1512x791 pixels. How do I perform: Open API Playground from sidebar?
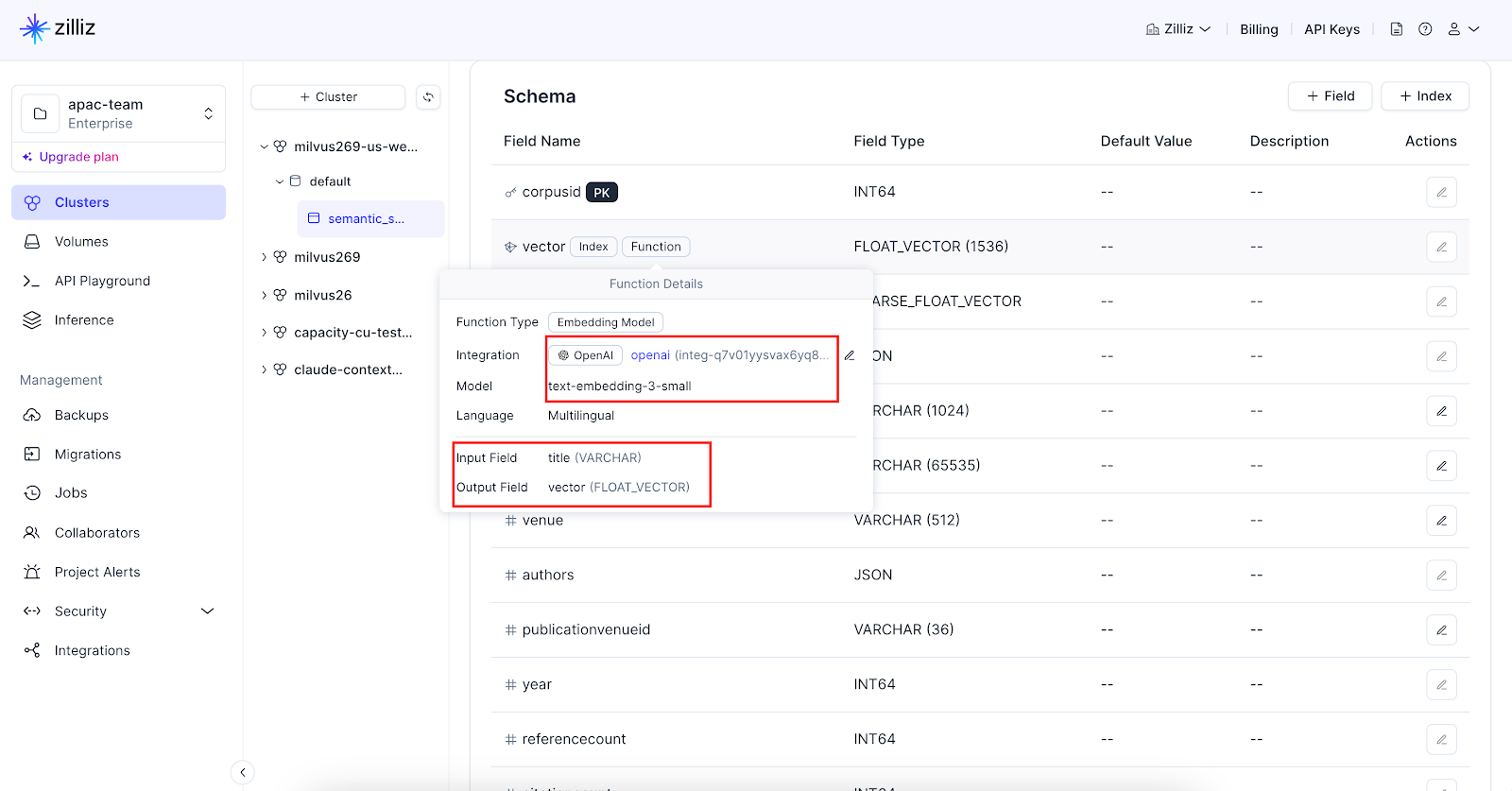[x=102, y=281]
